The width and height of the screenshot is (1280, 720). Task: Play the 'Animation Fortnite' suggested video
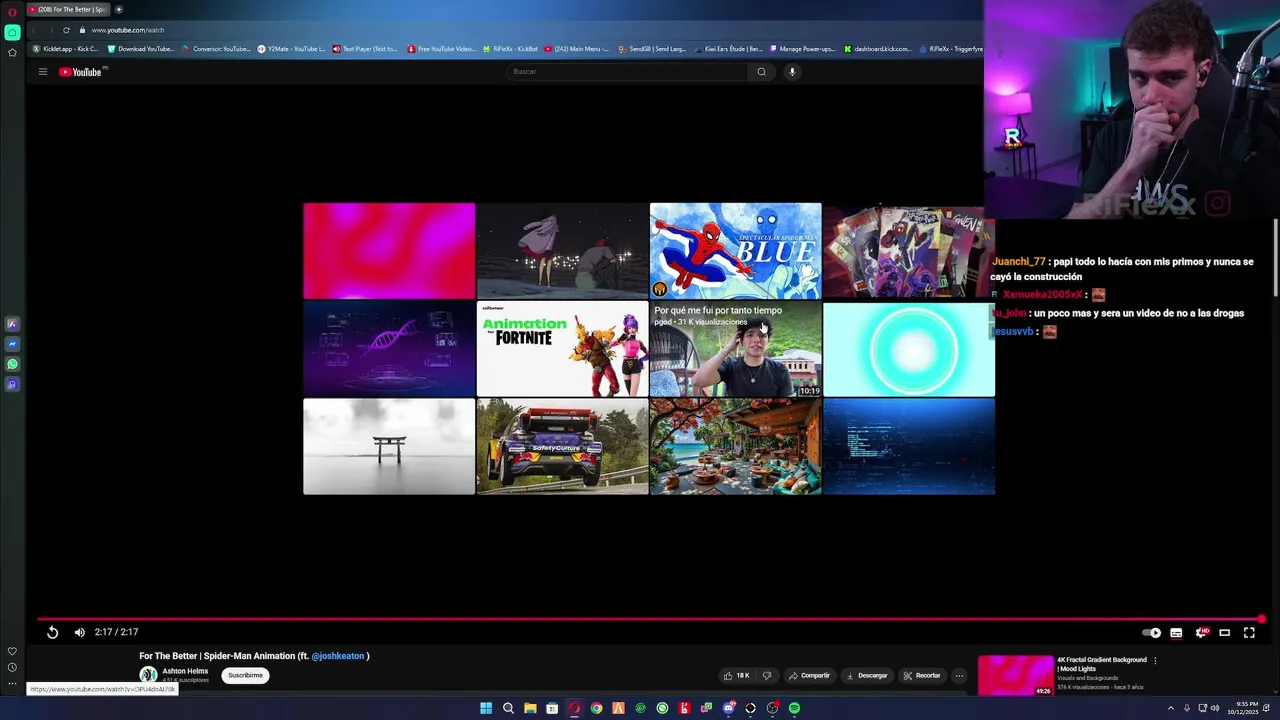[562, 349]
